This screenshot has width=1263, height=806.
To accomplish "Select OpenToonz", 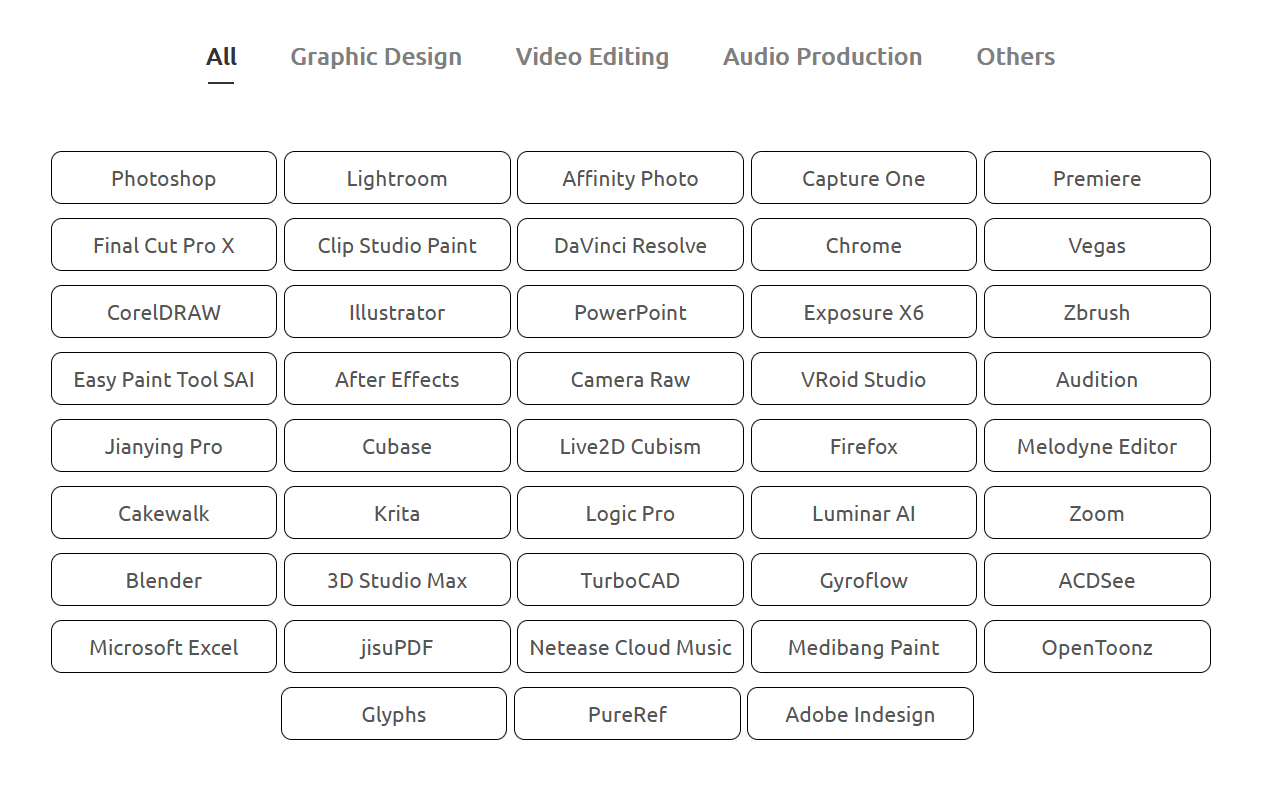I will point(1097,647).
